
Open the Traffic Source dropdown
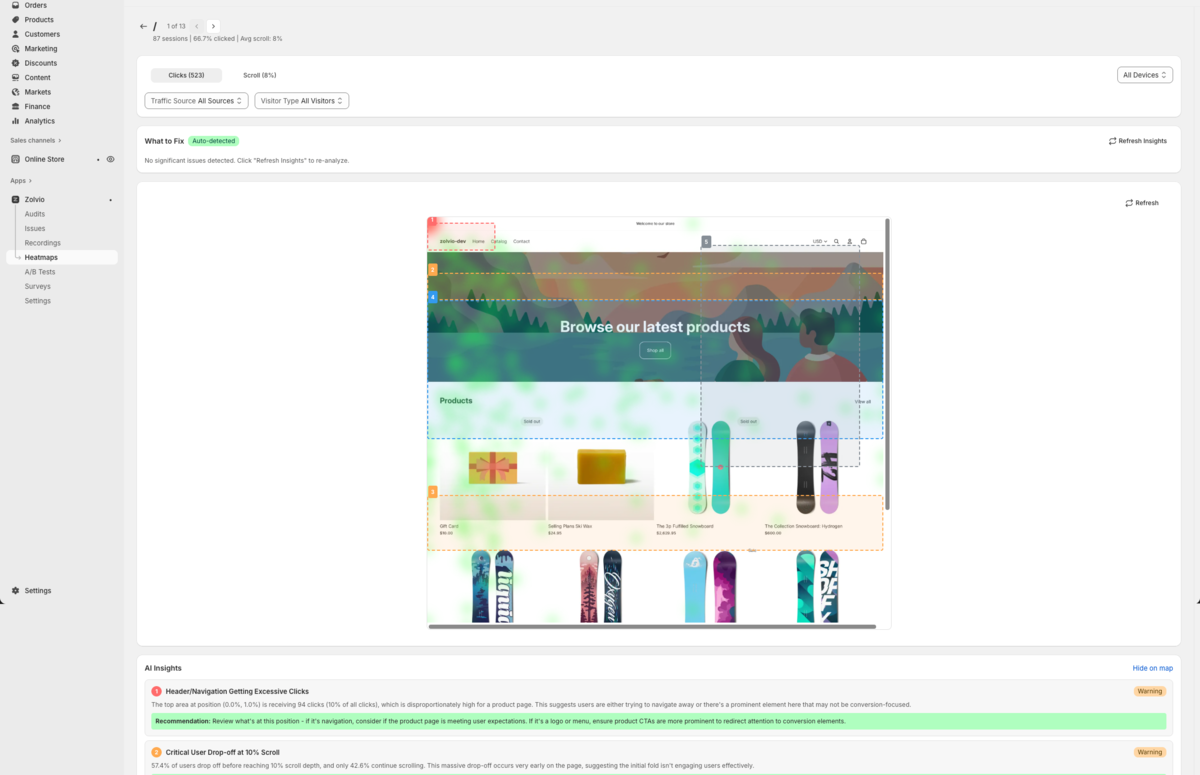196,100
